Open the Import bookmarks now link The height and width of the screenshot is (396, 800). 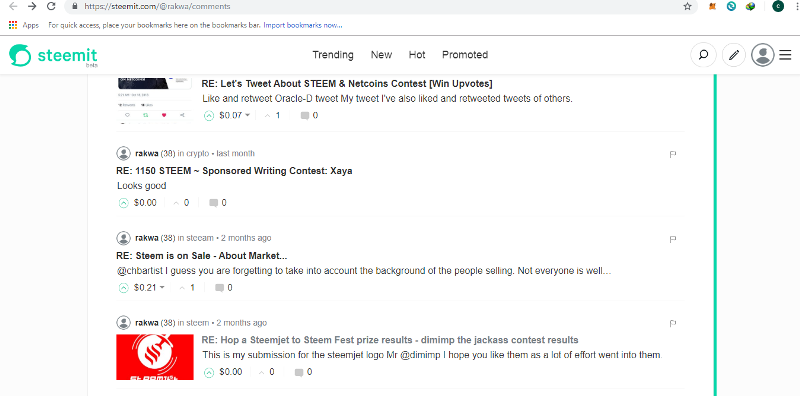coord(303,25)
